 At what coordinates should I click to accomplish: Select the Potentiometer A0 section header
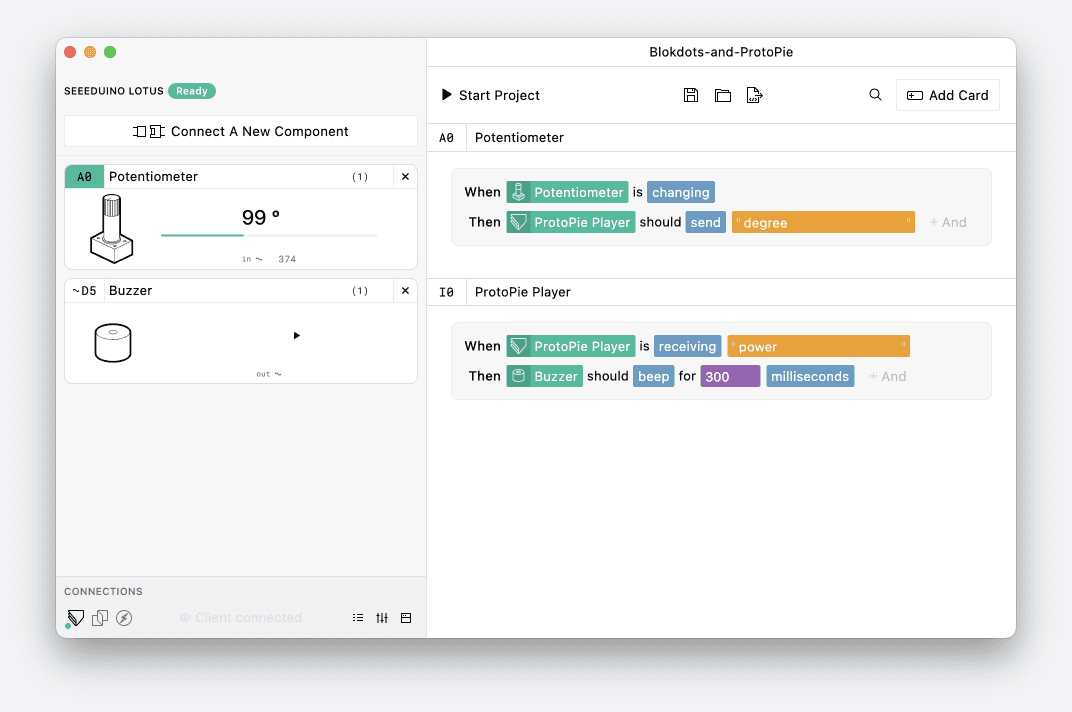(721, 137)
